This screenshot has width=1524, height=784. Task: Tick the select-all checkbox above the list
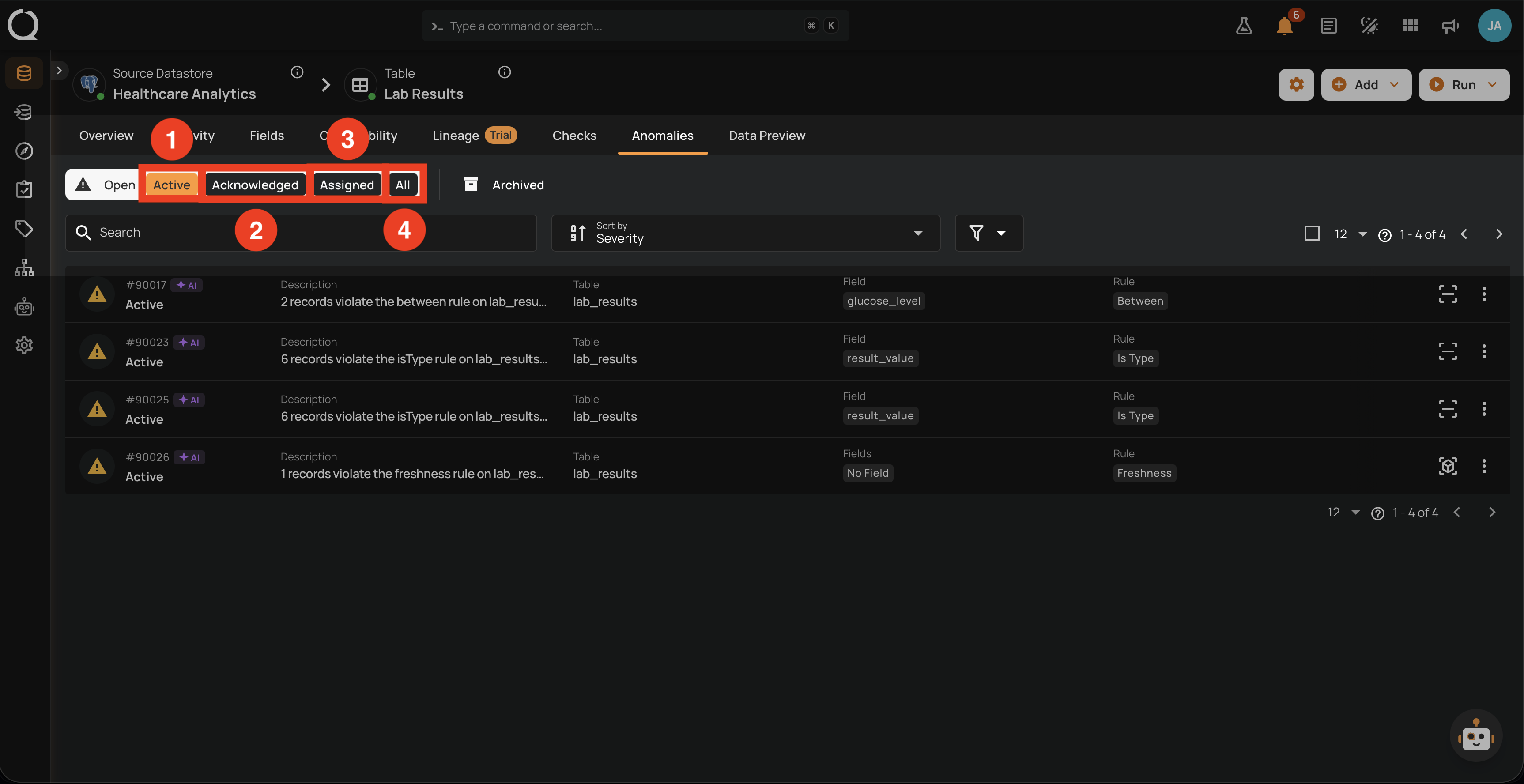1312,234
